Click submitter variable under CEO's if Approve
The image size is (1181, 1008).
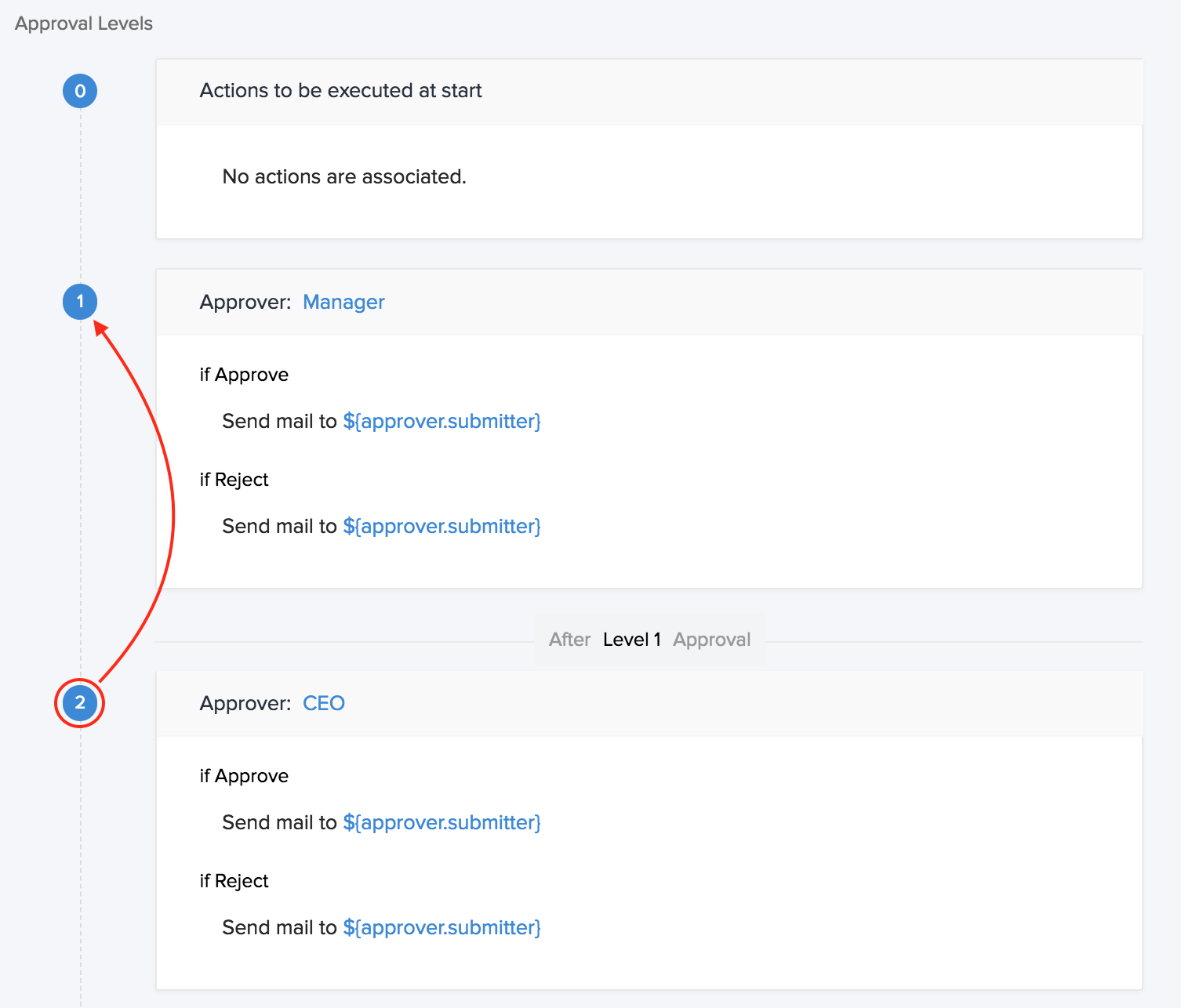coord(442,823)
